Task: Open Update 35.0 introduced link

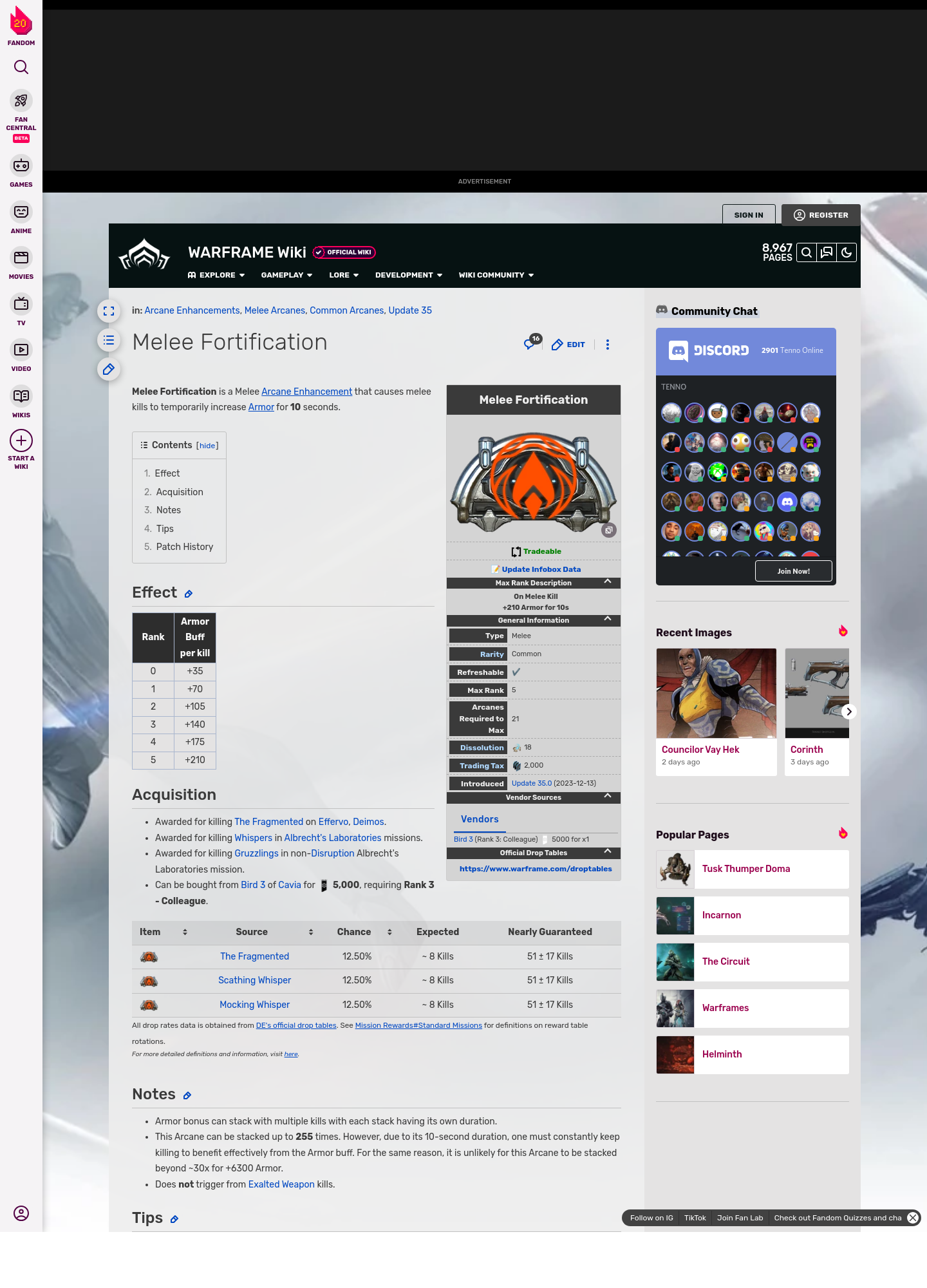Action: pyautogui.click(x=531, y=783)
